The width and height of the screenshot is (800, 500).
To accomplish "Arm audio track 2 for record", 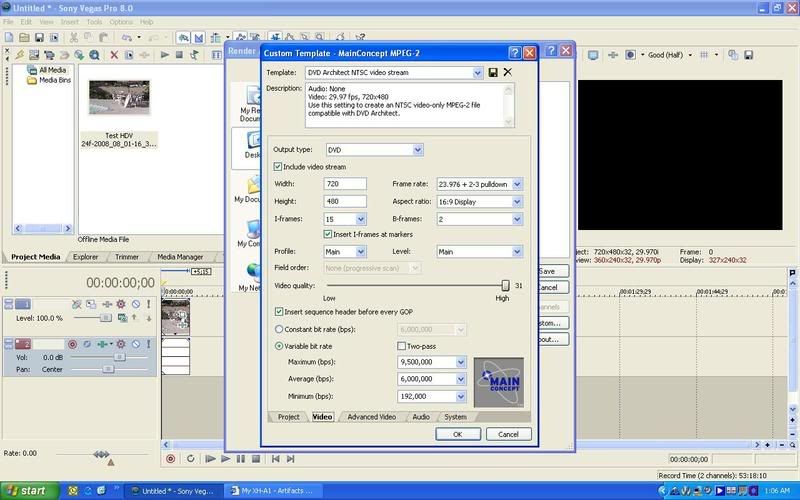I will click(72, 344).
